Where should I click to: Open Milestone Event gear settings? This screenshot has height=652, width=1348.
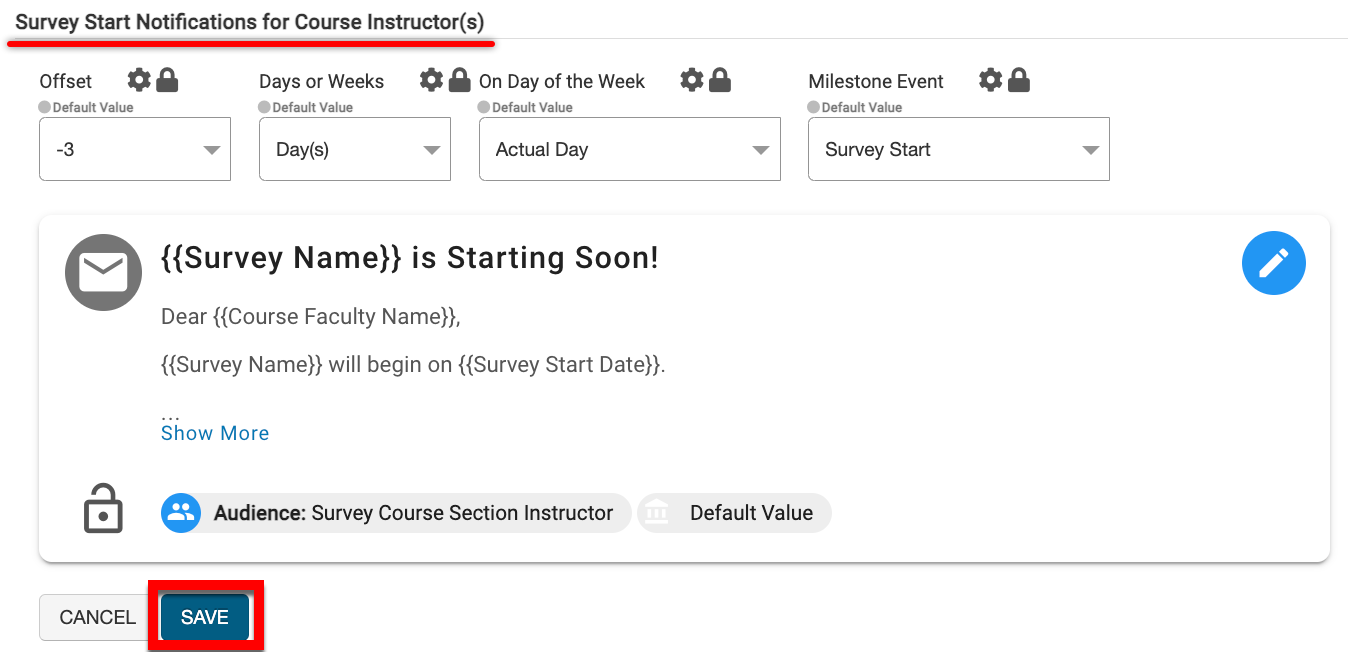[x=990, y=81]
